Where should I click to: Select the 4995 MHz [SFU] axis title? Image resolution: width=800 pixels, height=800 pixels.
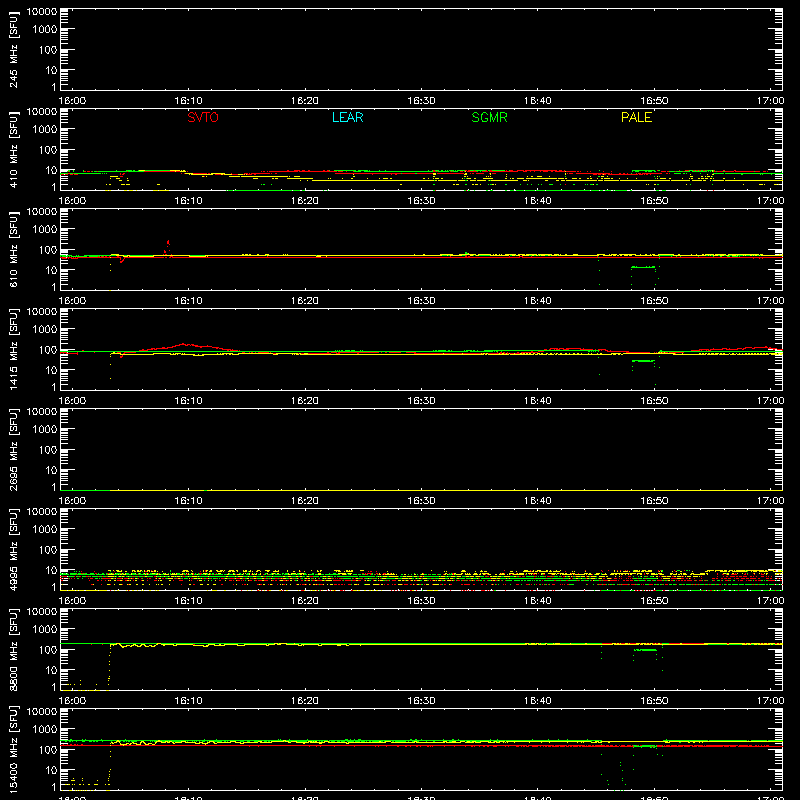pyautogui.click(x=13, y=549)
